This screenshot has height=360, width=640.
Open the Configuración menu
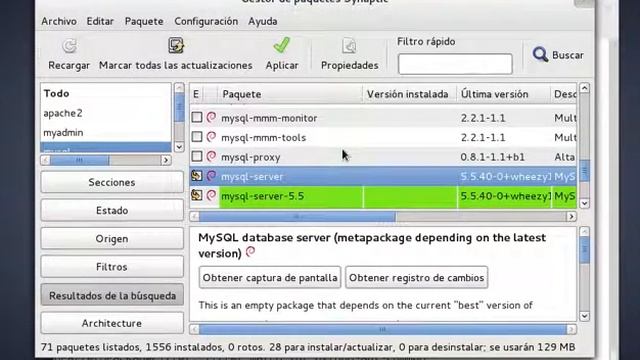pos(206,21)
